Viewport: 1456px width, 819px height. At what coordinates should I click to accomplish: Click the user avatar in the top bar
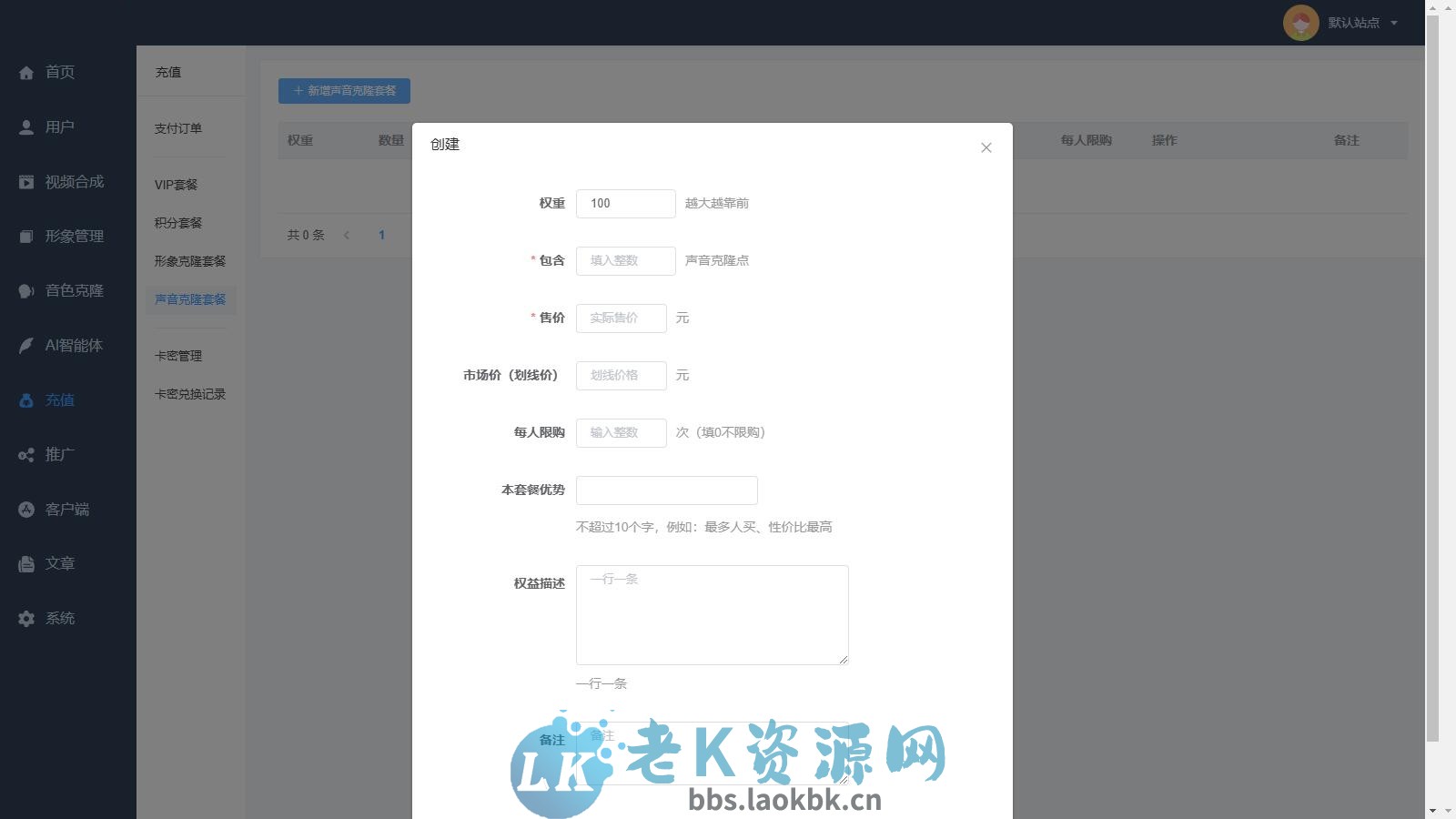[x=1301, y=23]
